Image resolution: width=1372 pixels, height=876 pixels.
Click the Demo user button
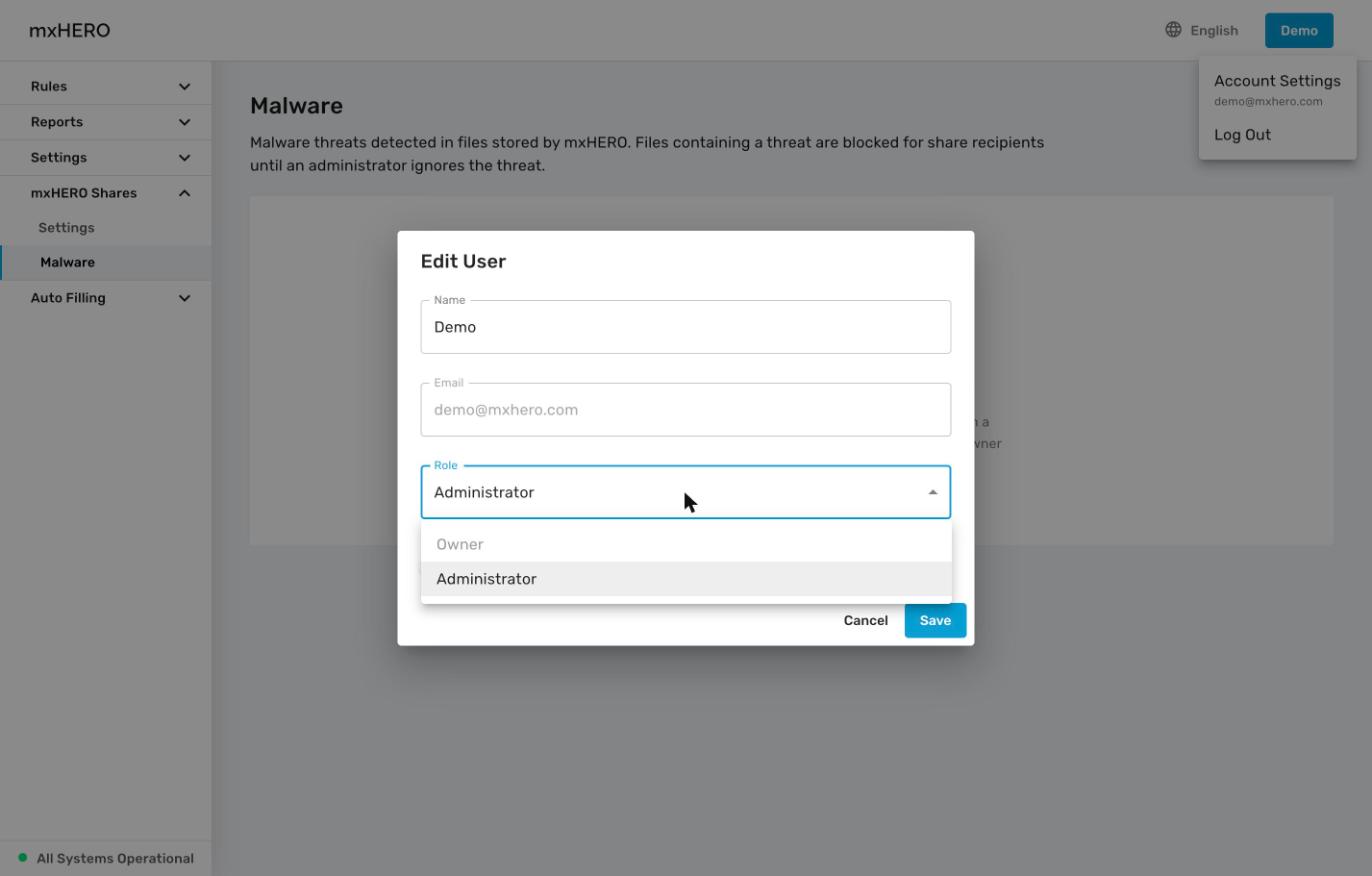tap(1299, 30)
